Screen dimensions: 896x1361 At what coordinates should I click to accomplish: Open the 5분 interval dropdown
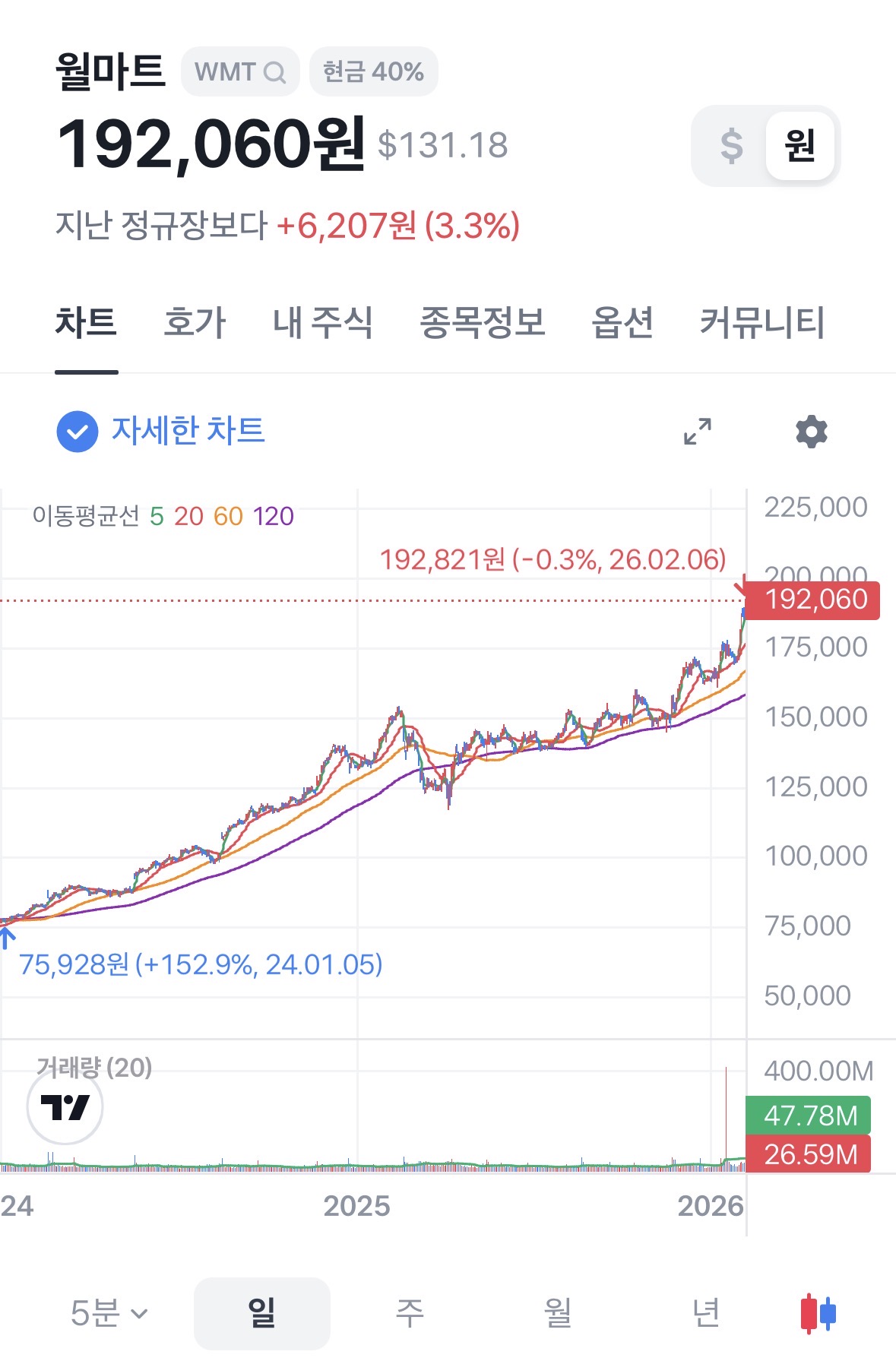pyautogui.click(x=109, y=1313)
